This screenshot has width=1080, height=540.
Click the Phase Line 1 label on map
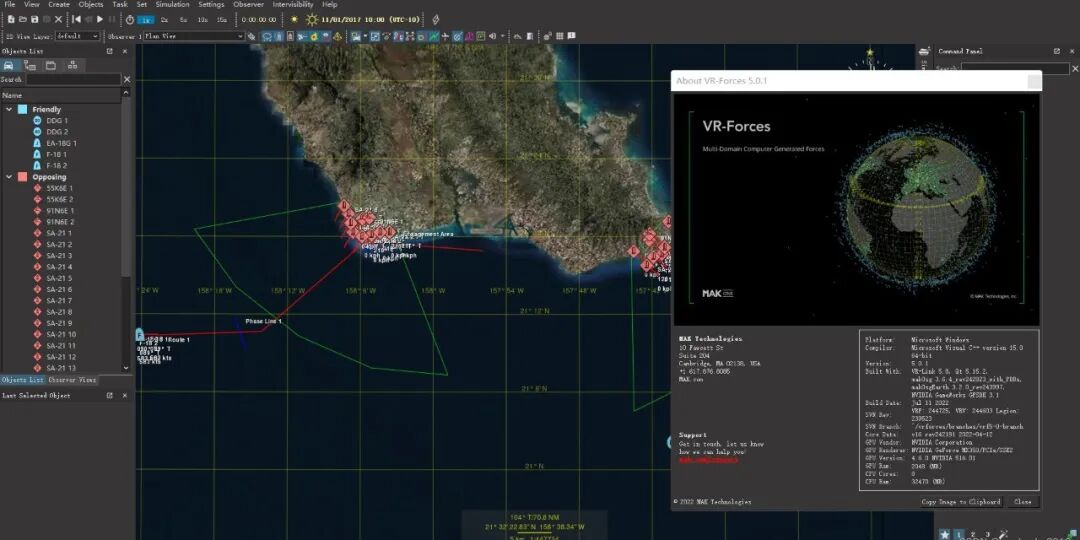click(263, 322)
